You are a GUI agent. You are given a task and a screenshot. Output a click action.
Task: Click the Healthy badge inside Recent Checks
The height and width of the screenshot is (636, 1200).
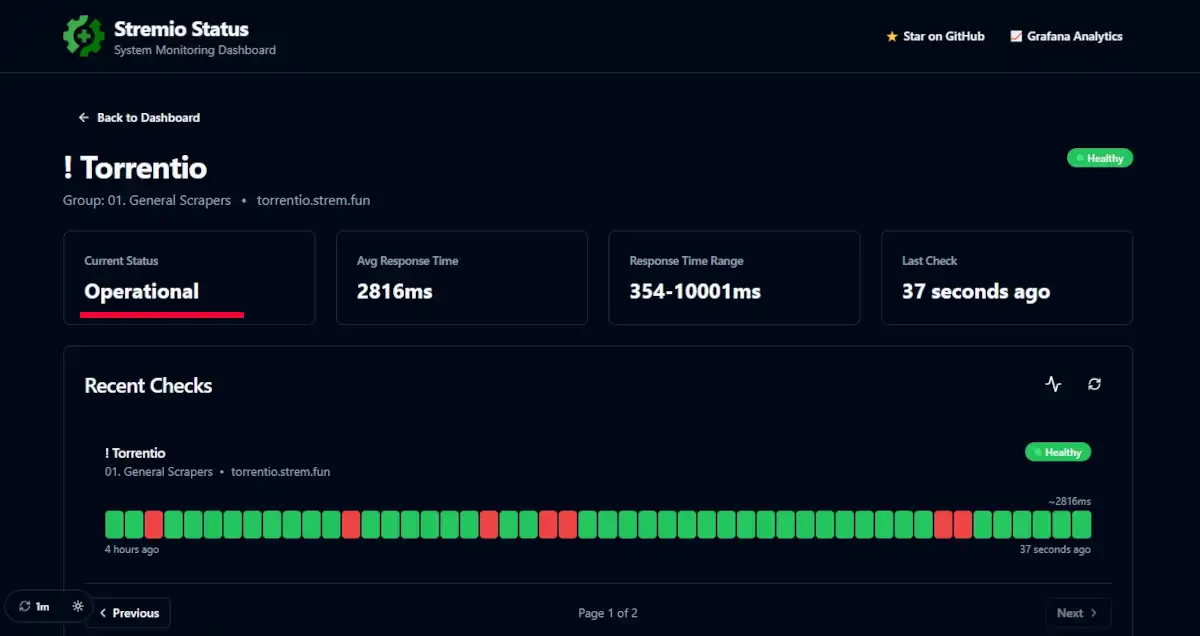click(1058, 452)
